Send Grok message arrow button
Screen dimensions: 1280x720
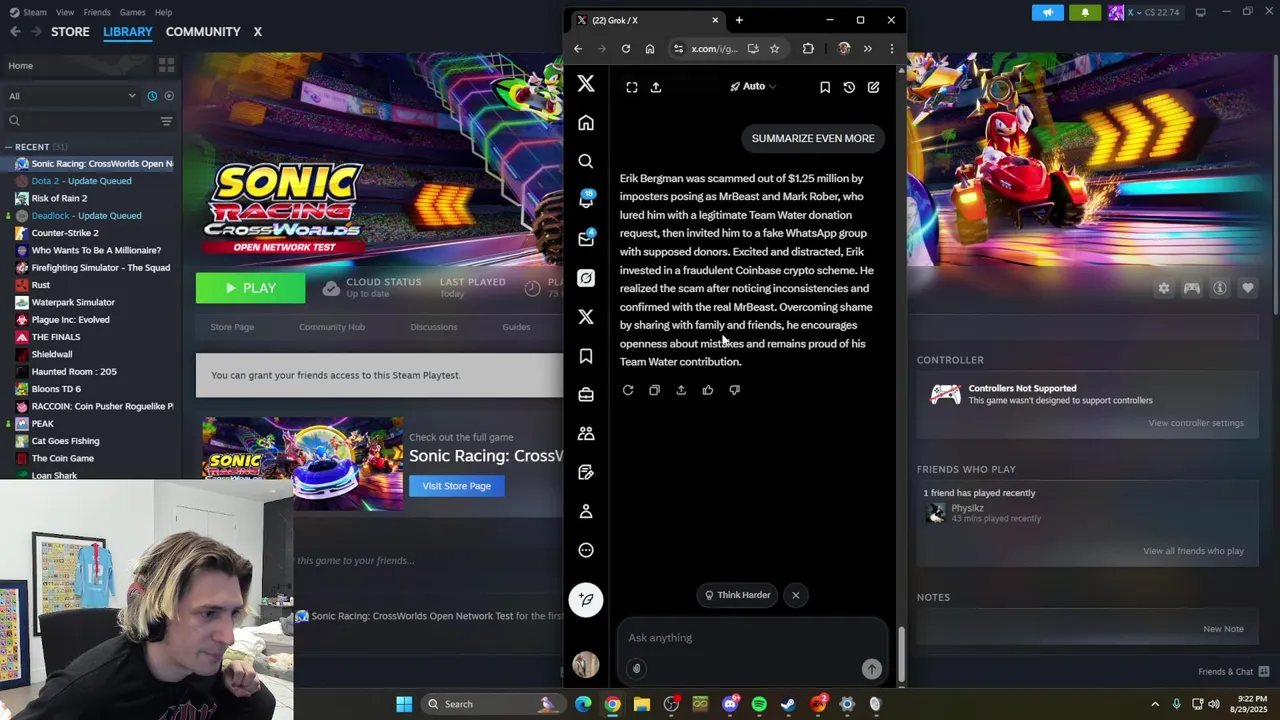click(x=872, y=669)
